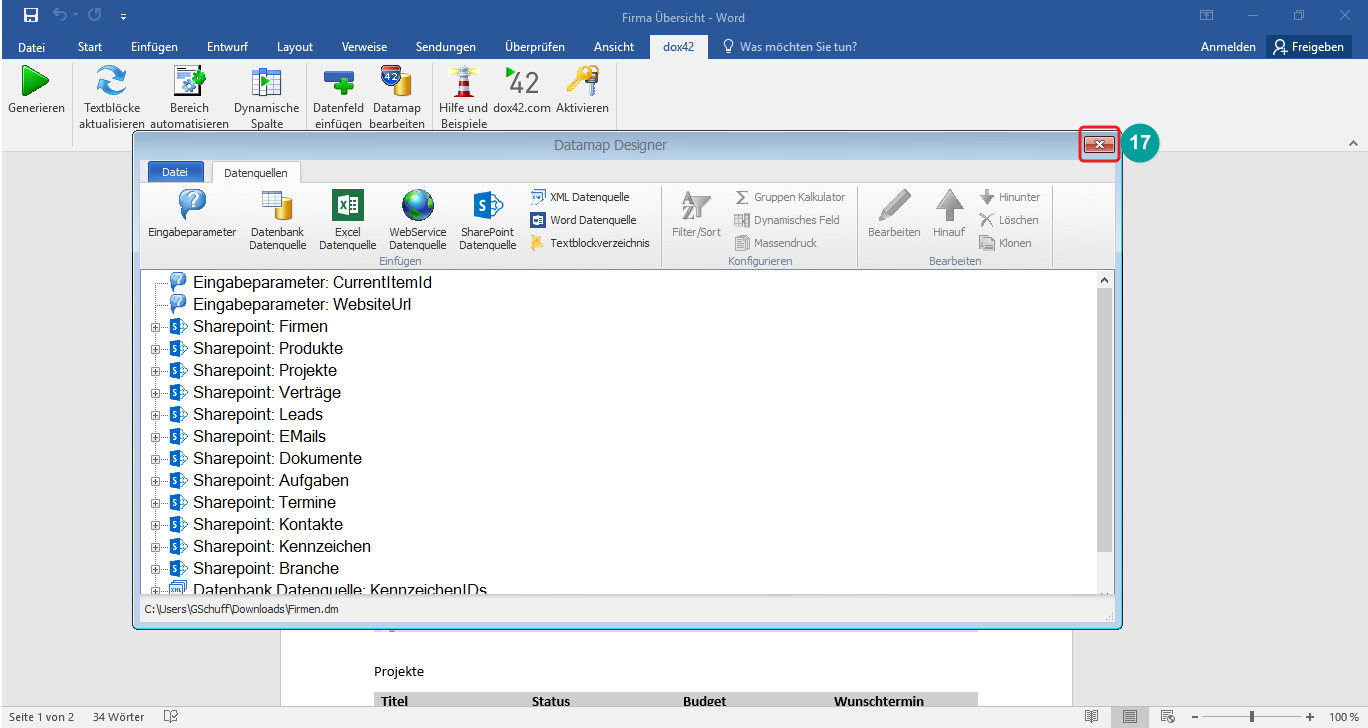Expand the Sharepoint: Aufgaben node
The height and width of the screenshot is (728, 1368).
[155, 481]
